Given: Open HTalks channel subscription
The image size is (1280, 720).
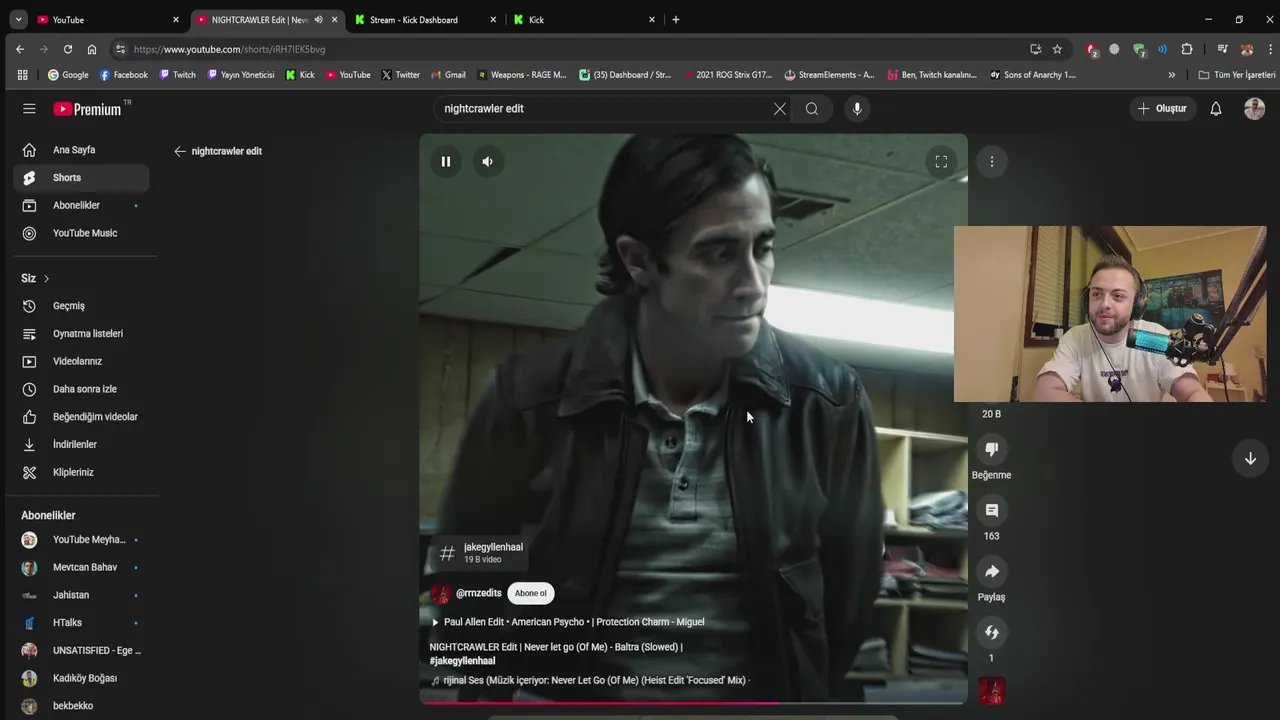Looking at the screenshot, I should point(80,623).
